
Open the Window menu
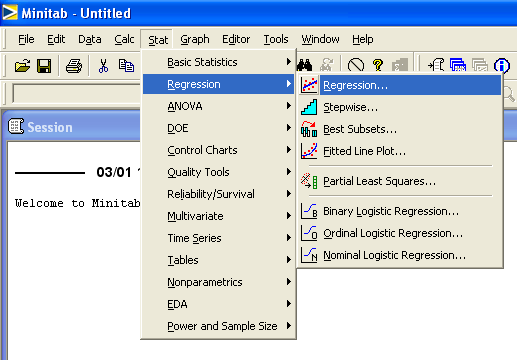point(320,39)
